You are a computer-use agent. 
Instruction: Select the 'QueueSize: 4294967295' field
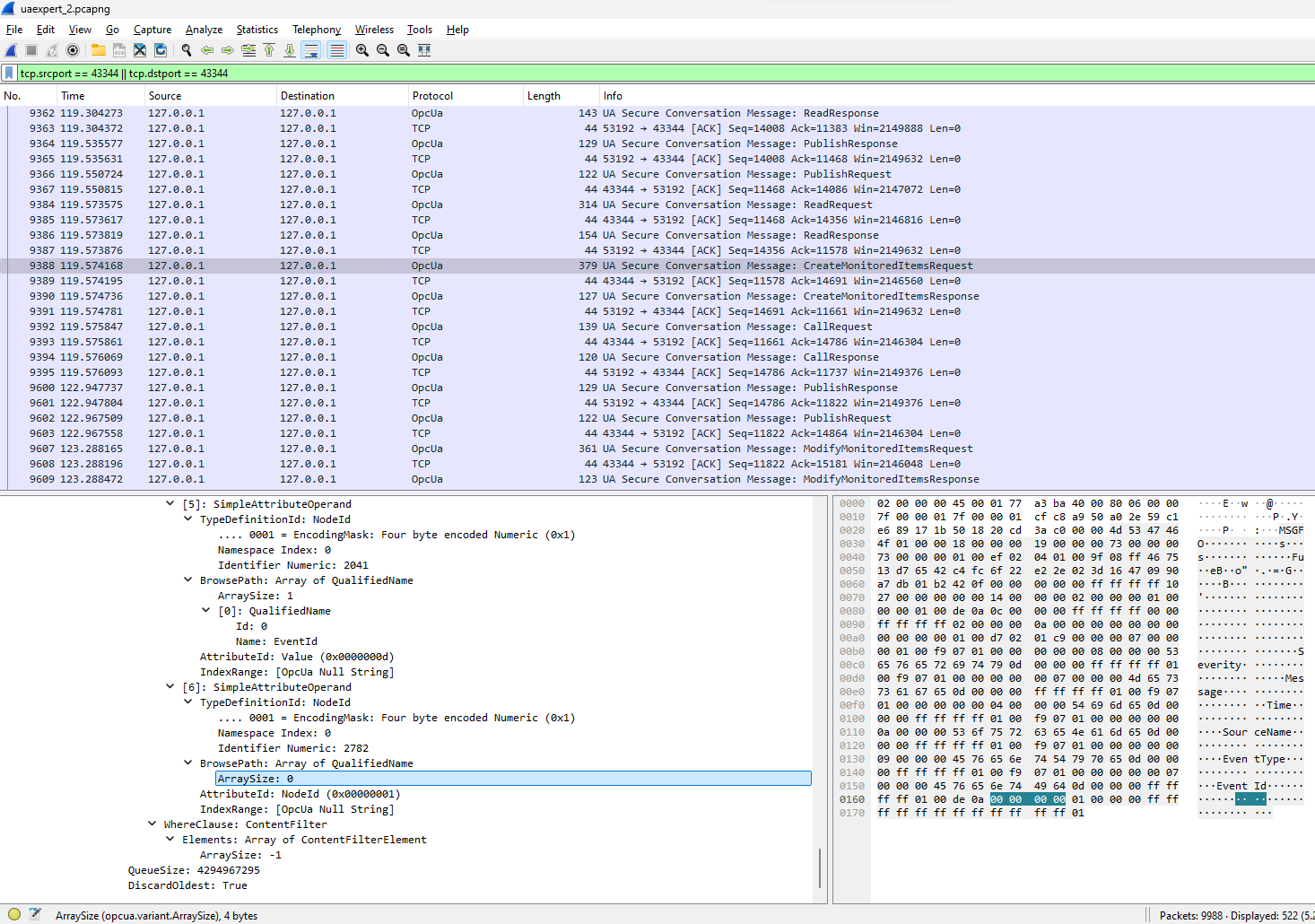click(x=194, y=870)
